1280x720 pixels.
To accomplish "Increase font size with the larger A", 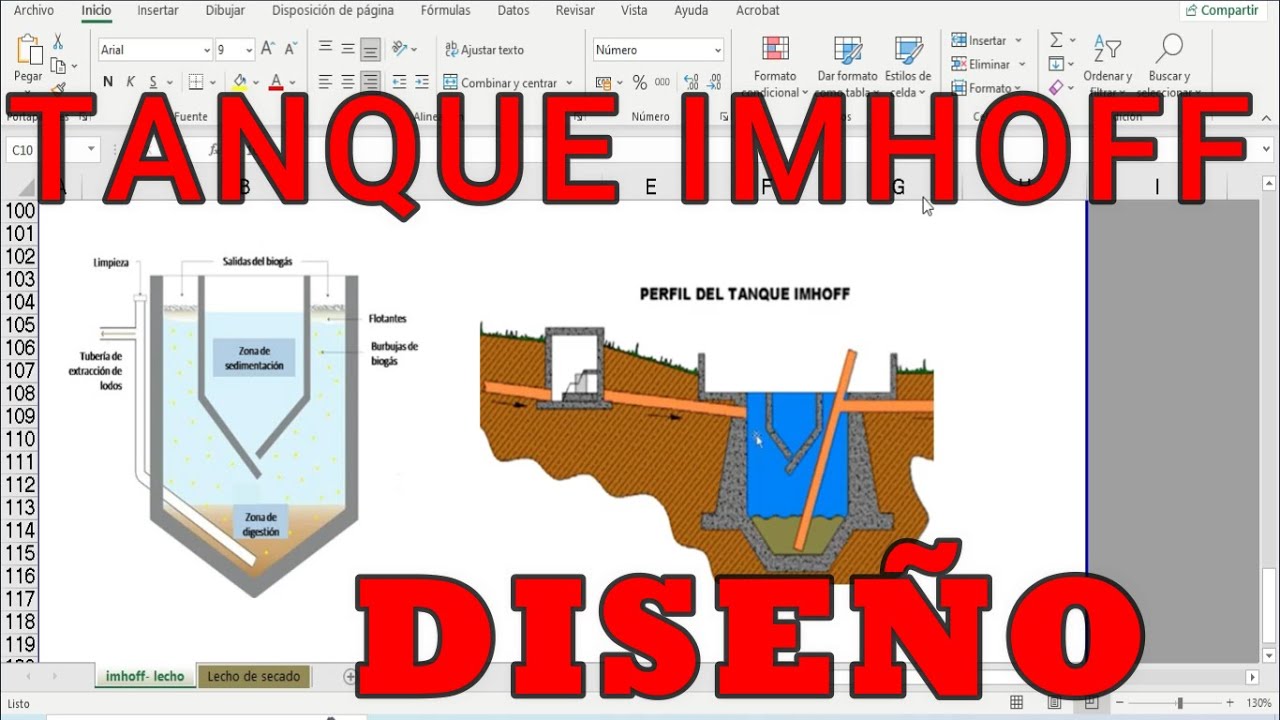I will [x=267, y=49].
